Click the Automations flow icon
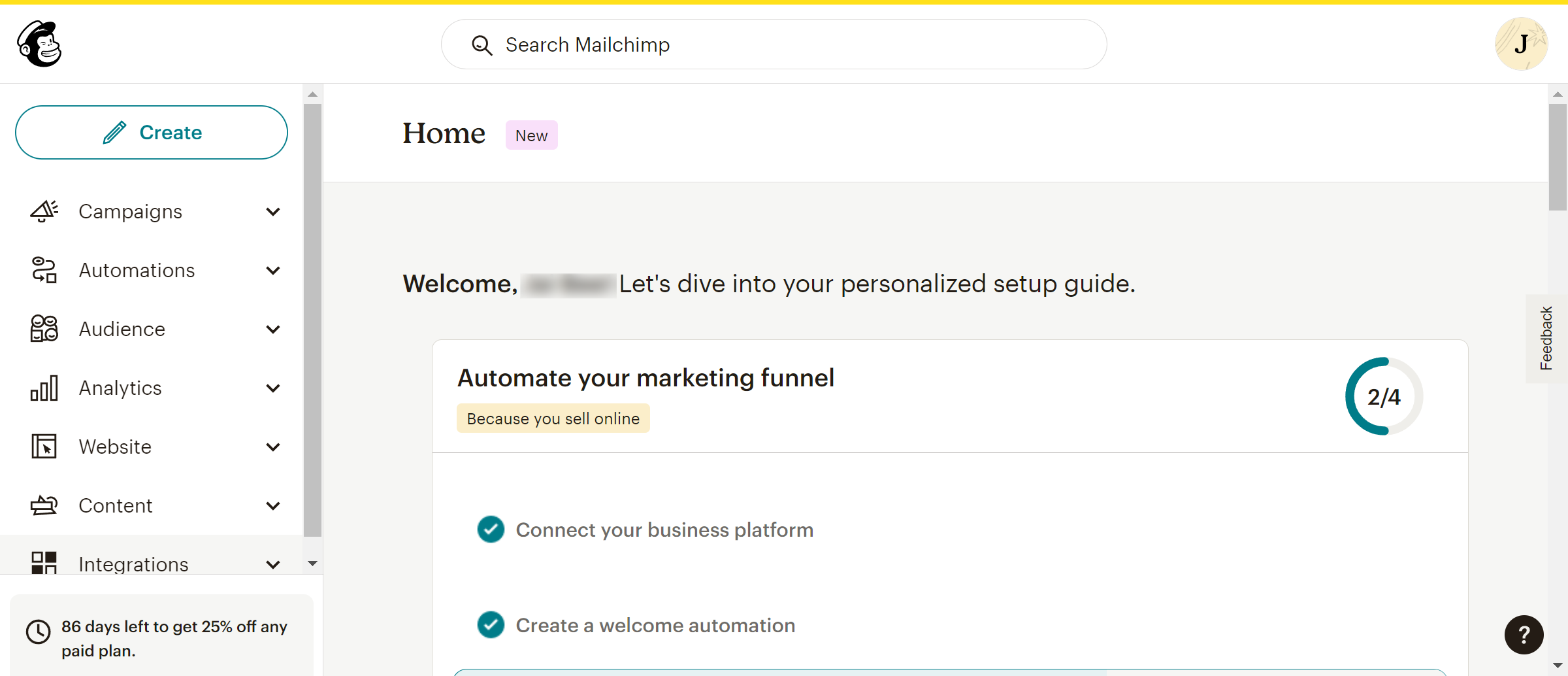Screen dimensions: 1568x676 coord(44,270)
